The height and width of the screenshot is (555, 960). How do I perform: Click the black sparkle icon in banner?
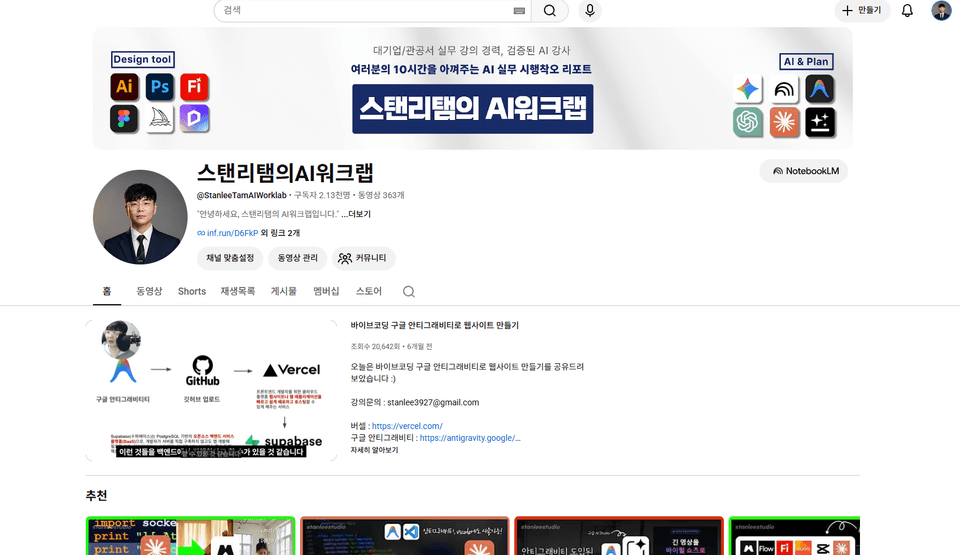click(820, 122)
